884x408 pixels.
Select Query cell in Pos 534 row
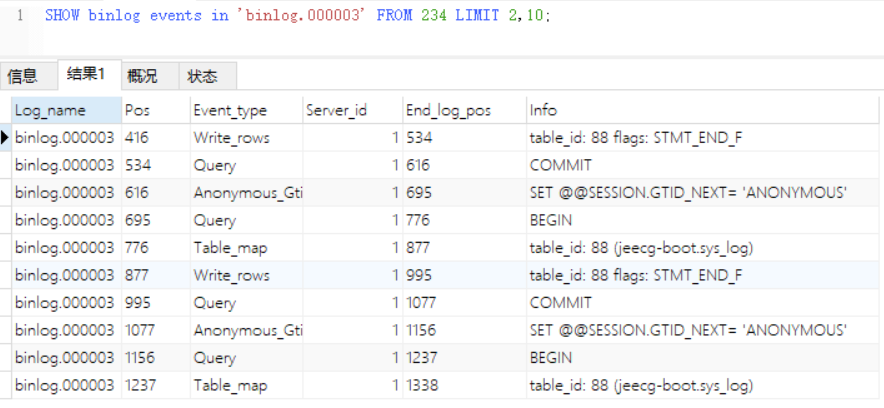tap(246, 165)
